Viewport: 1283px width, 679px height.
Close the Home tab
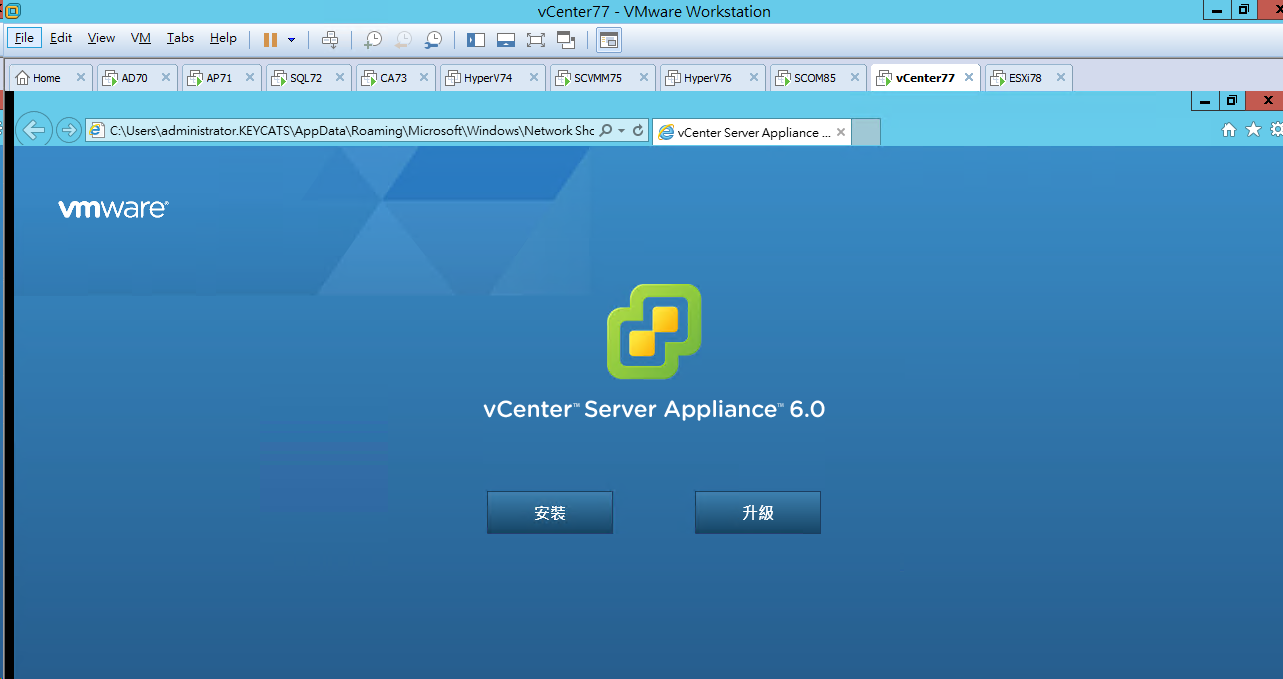coord(81,77)
